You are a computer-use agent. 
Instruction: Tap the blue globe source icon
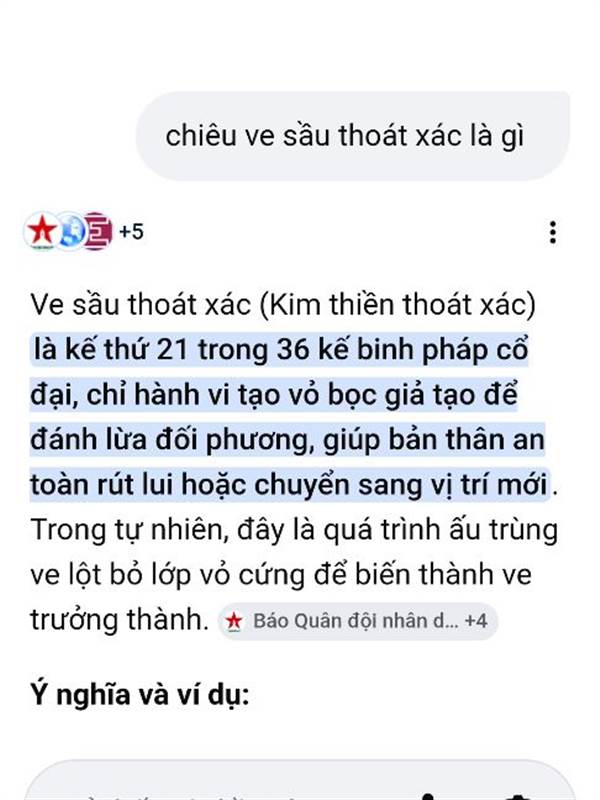point(70,232)
